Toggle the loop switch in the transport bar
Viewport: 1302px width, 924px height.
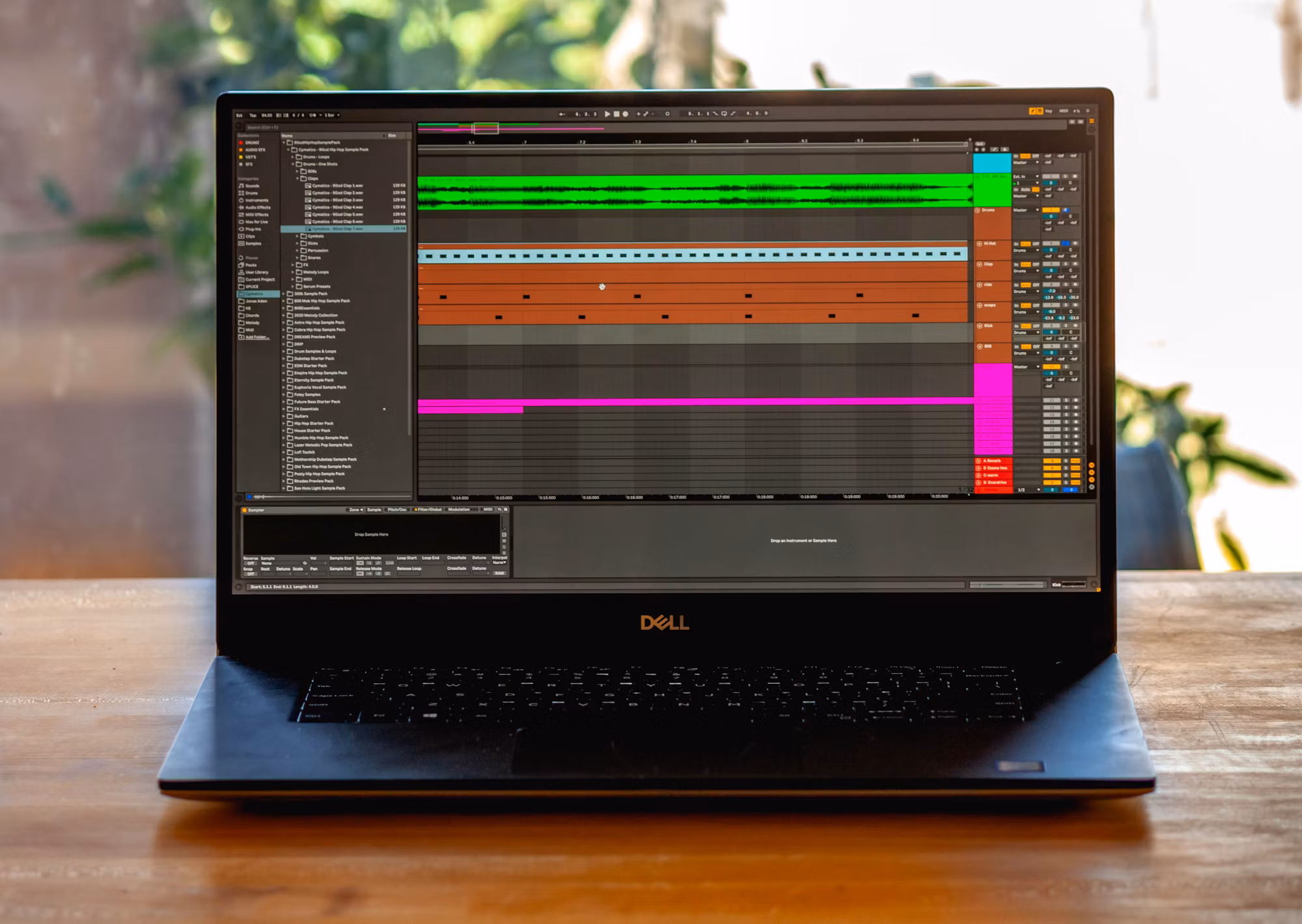click(x=724, y=114)
